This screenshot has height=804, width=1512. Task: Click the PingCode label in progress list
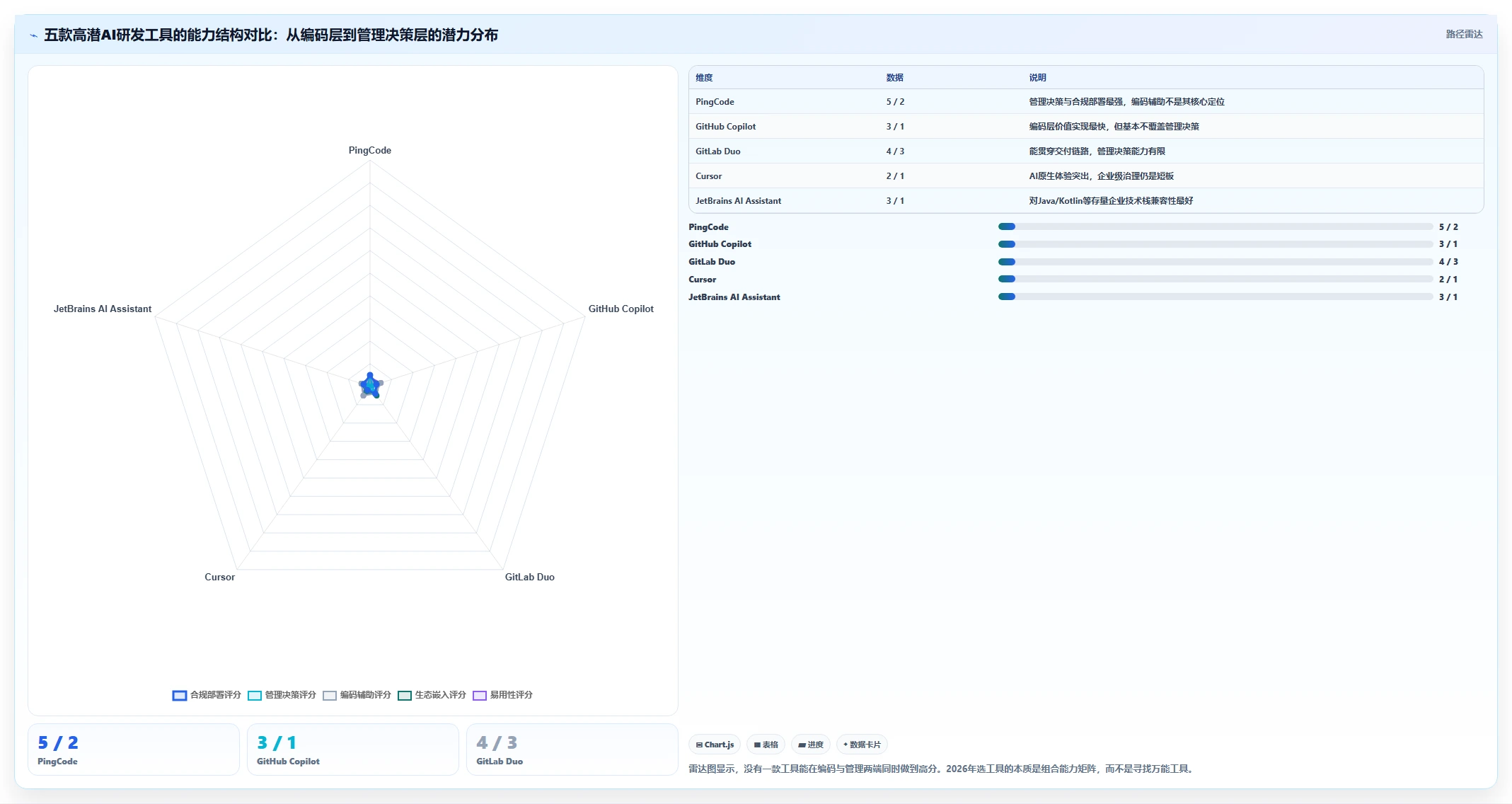click(708, 226)
